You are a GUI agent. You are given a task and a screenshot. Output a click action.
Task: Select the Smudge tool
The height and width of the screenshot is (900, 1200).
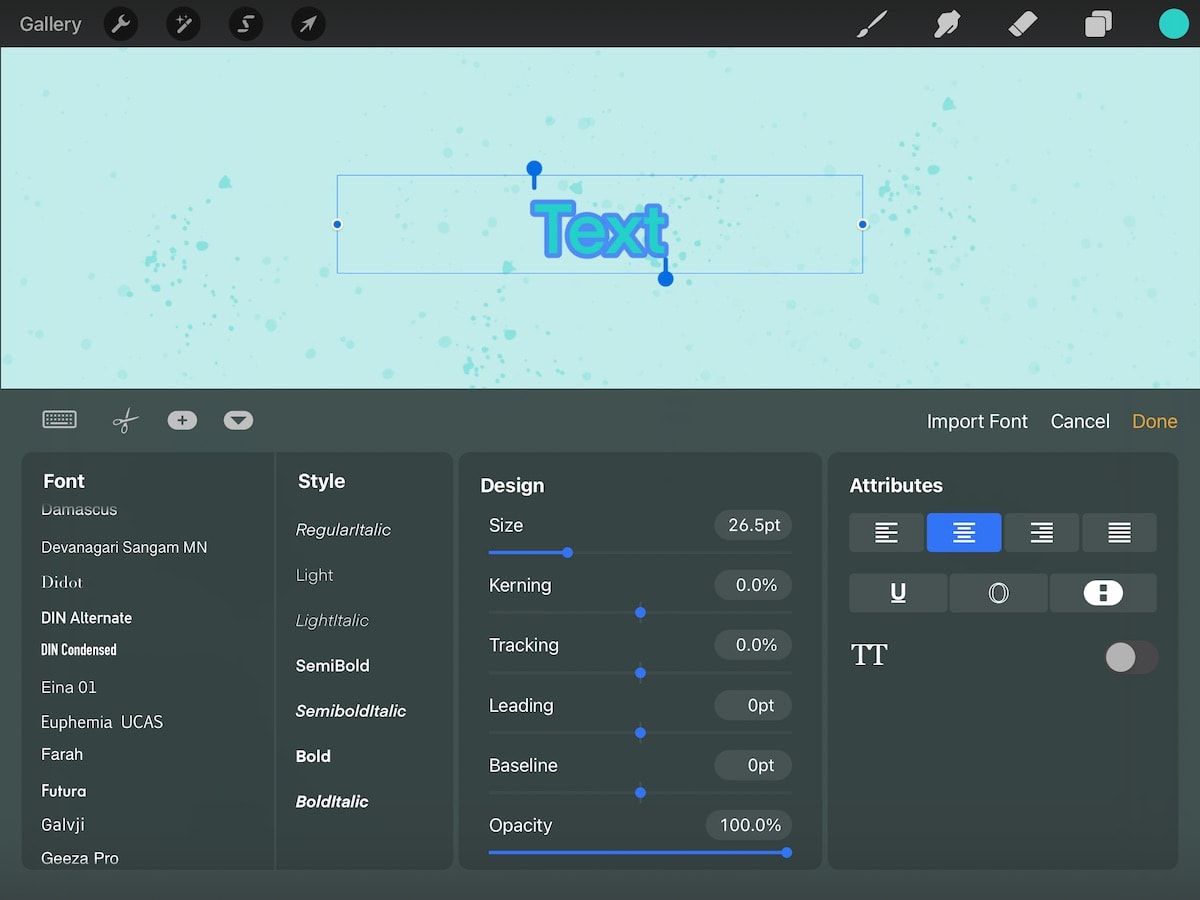click(x=946, y=23)
